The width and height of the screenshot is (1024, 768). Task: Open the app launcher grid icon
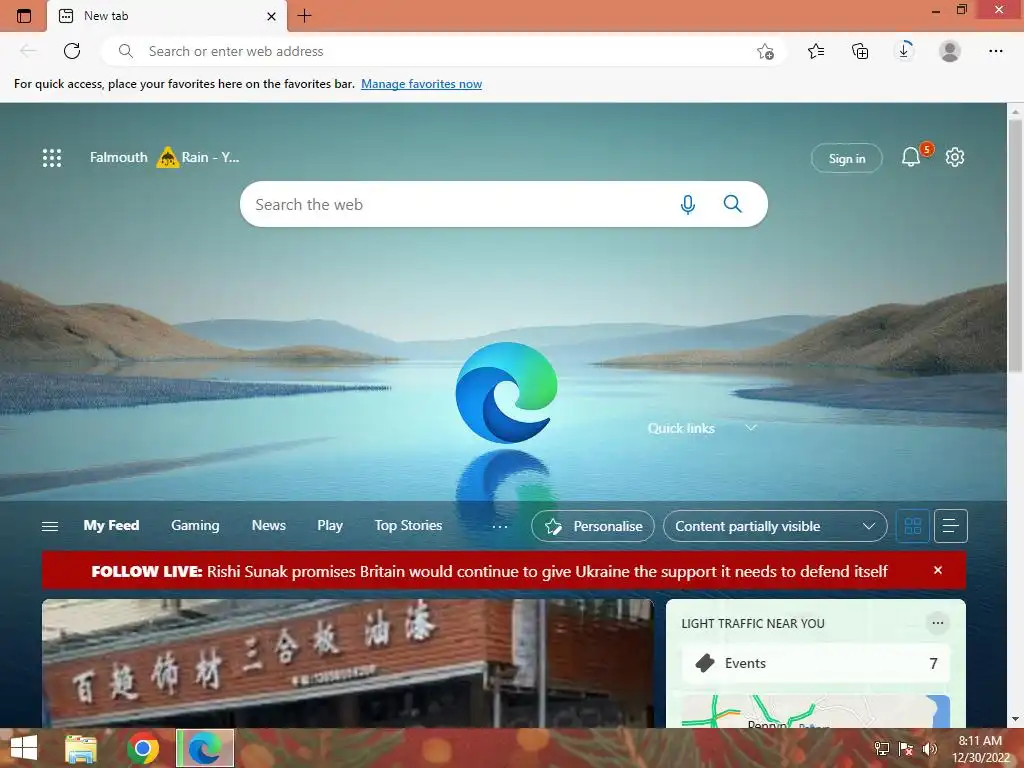coord(52,157)
